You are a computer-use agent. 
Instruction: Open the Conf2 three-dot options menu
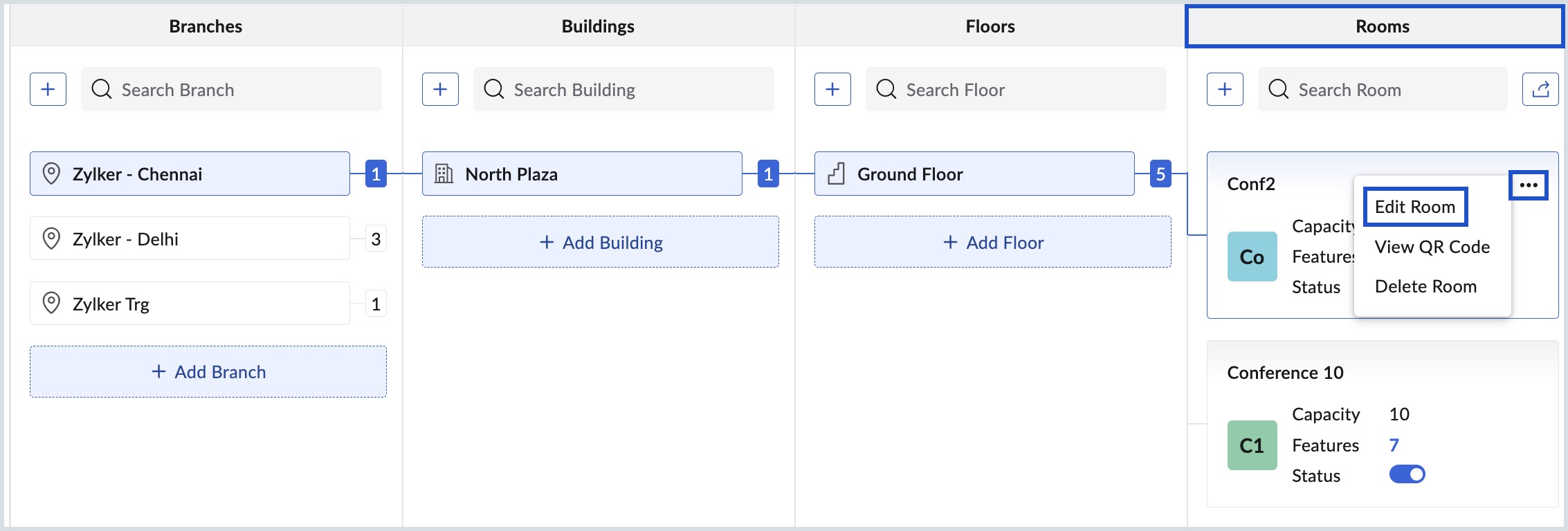tap(1528, 185)
